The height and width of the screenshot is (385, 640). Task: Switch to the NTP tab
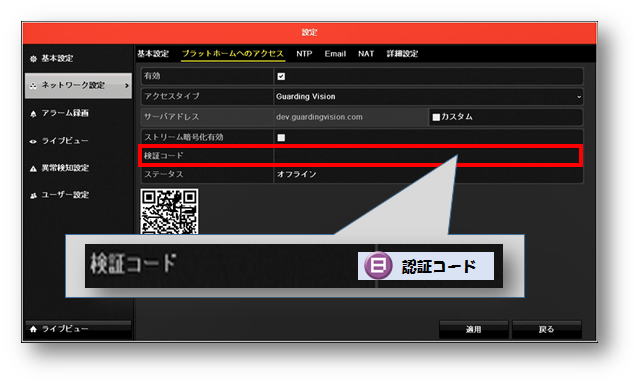pyautogui.click(x=304, y=54)
